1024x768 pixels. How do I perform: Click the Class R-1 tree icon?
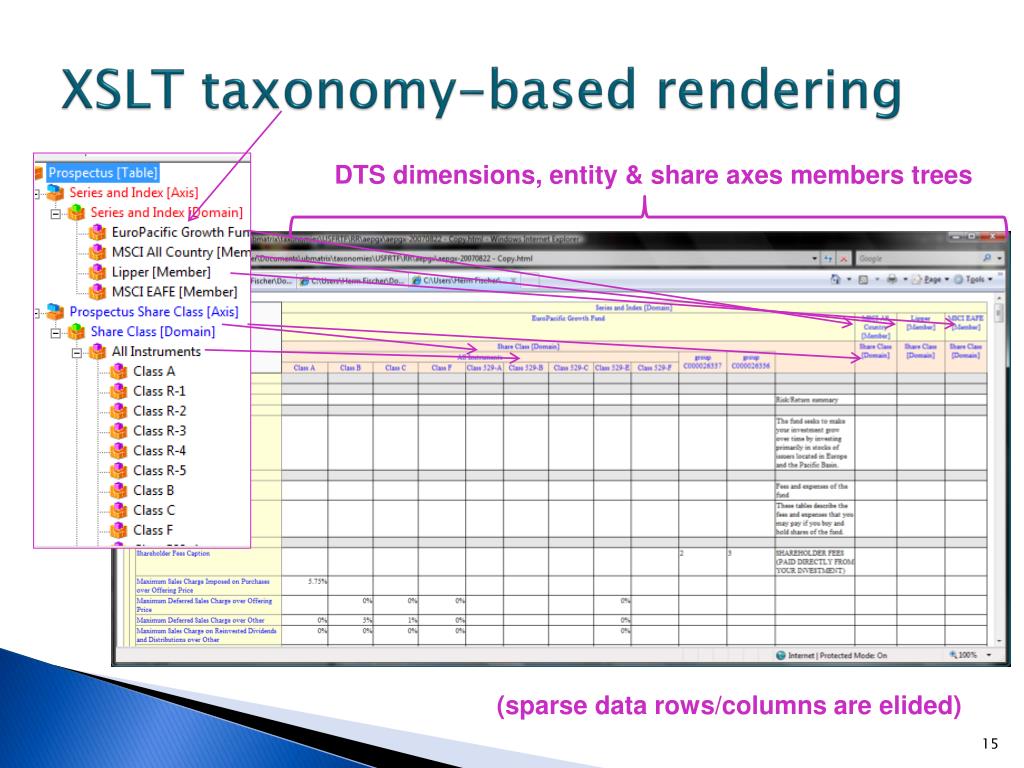(118, 391)
